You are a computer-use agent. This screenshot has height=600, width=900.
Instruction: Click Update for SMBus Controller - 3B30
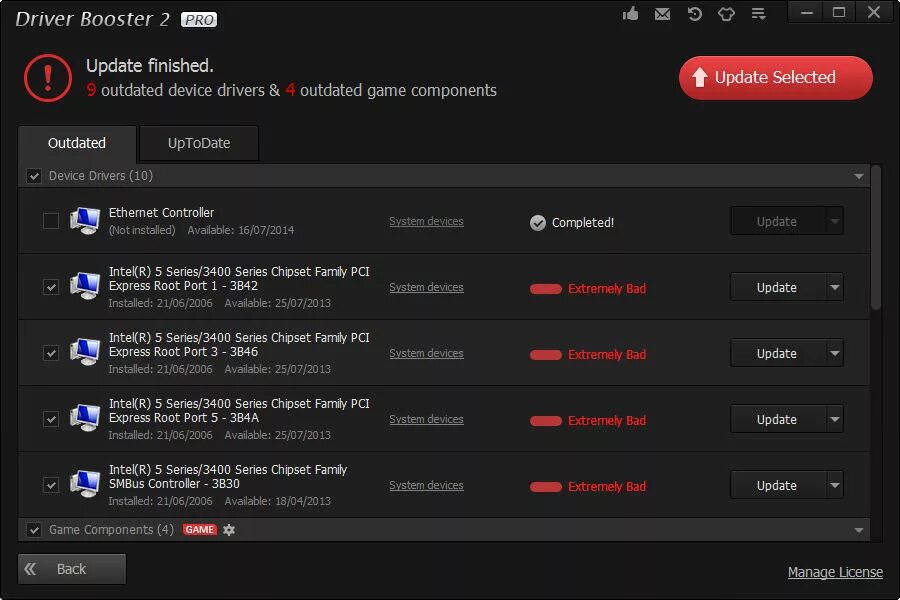777,485
